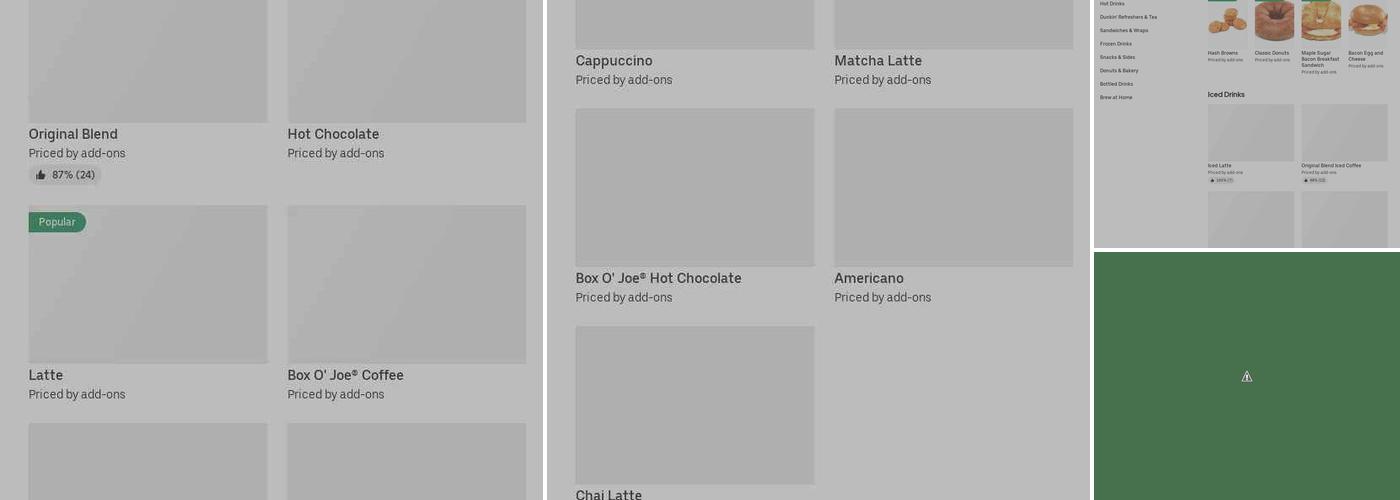Viewport: 1400px width, 500px height.
Task: Open the Latte item title
Action: coord(46,375)
